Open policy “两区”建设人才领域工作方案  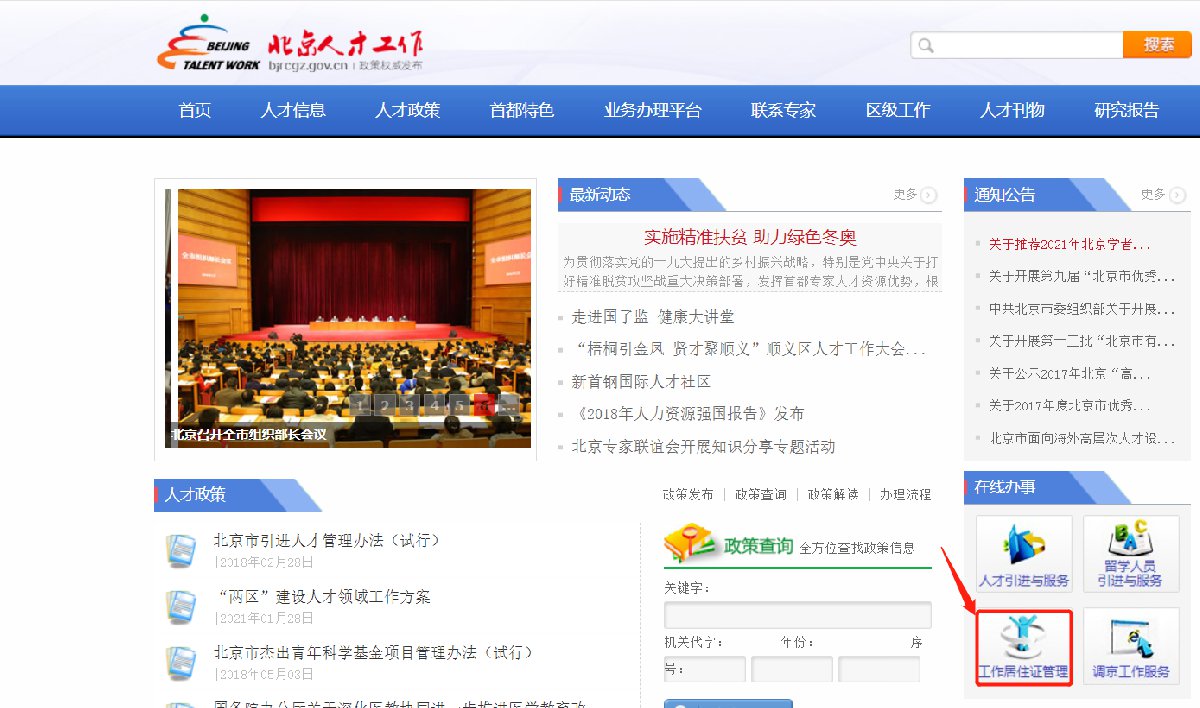click(x=324, y=597)
